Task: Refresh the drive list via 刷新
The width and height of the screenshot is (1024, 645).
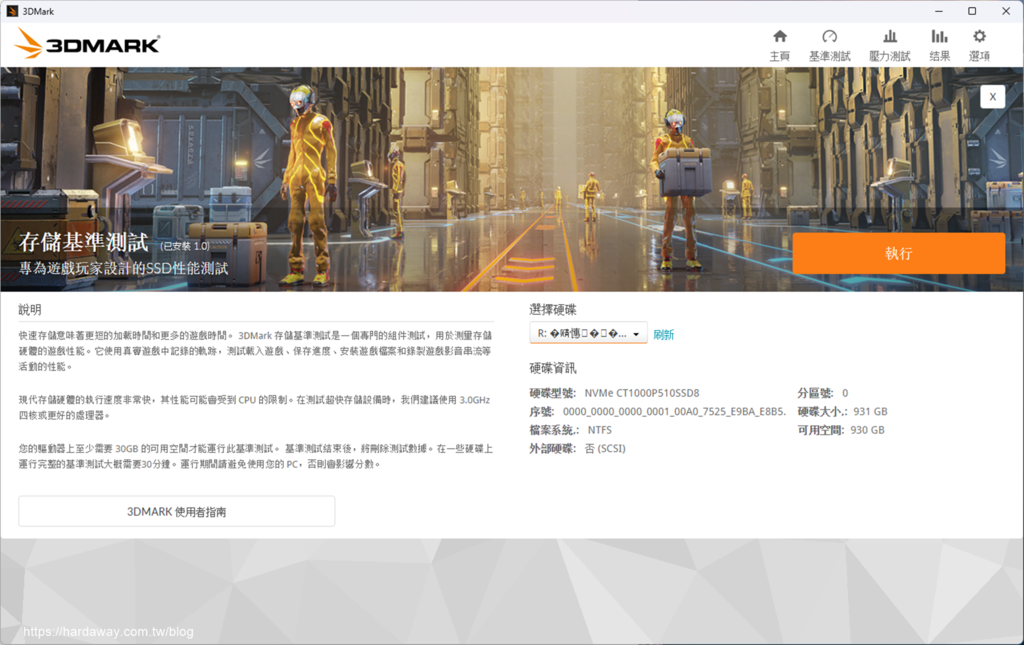Action: click(x=664, y=334)
